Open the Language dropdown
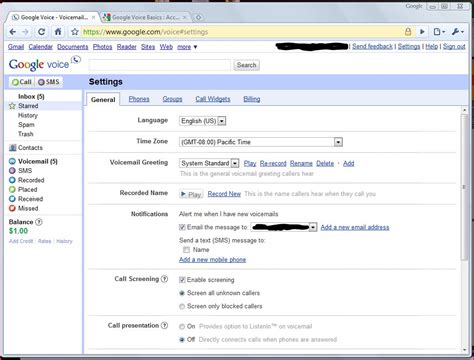This screenshot has height=360, width=474. [203, 121]
